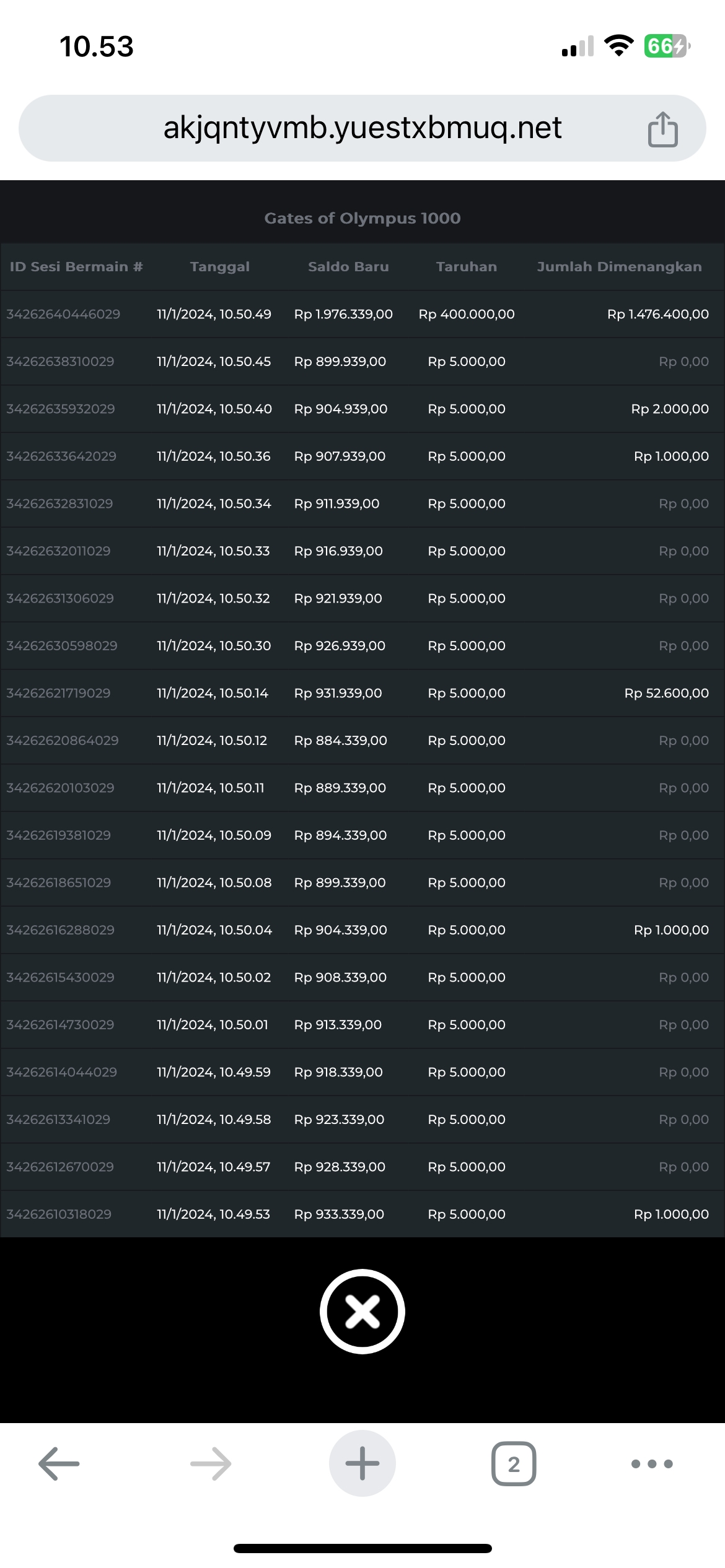
Task: Tap the Saldo Baru column header
Action: tap(348, 267)
